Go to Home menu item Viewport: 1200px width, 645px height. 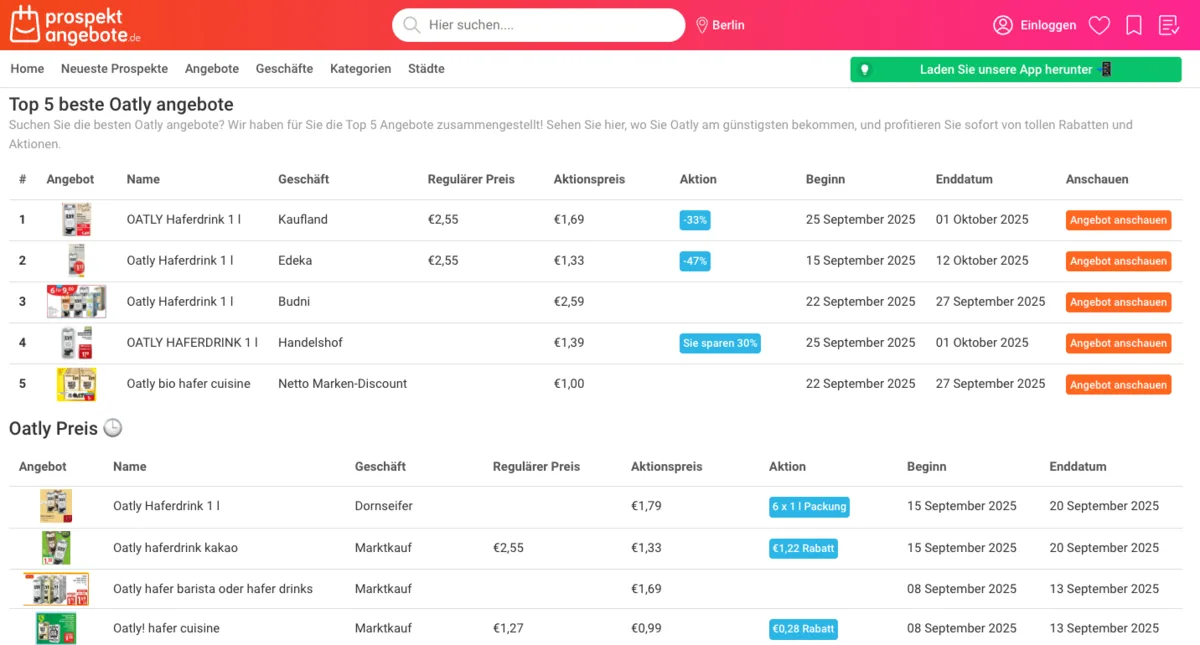coord(27,69)
